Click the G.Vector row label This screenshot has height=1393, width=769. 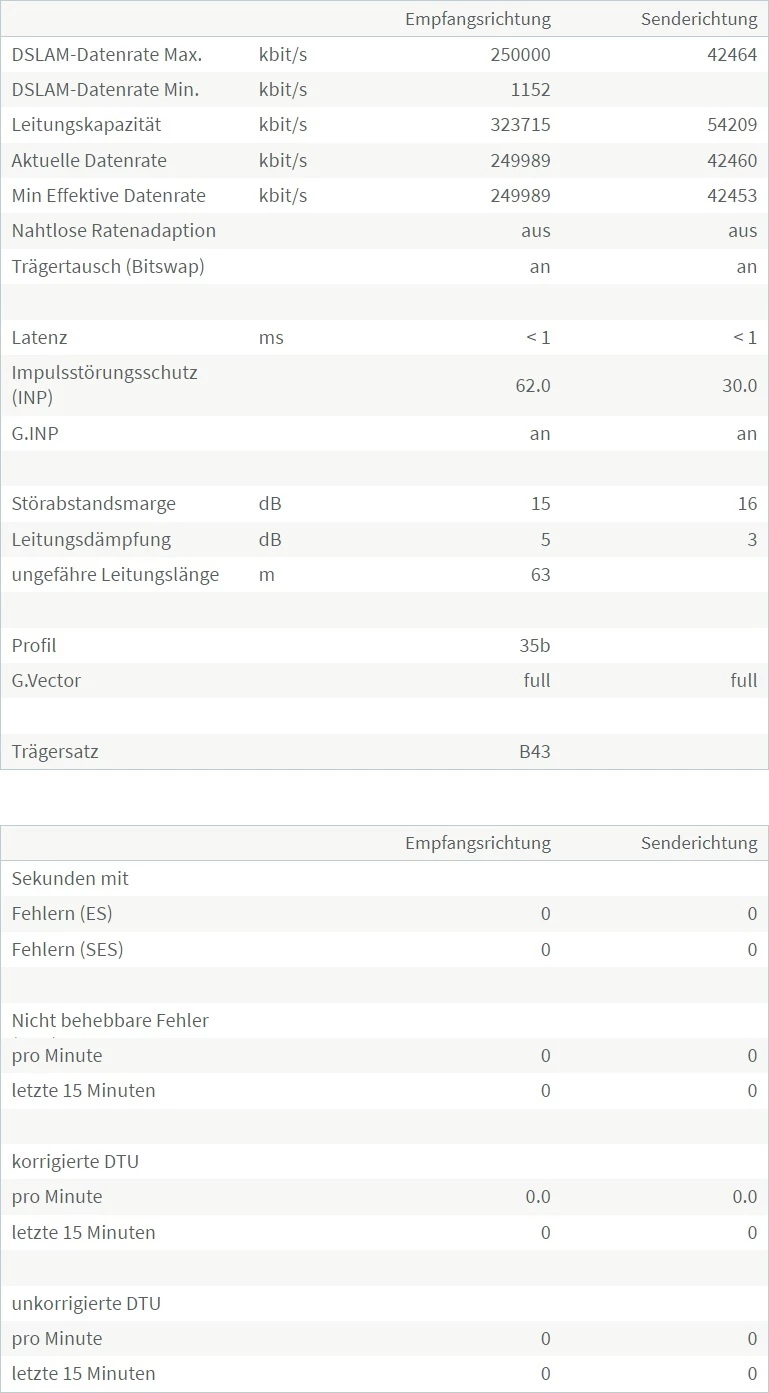click(x=46, y=681)
